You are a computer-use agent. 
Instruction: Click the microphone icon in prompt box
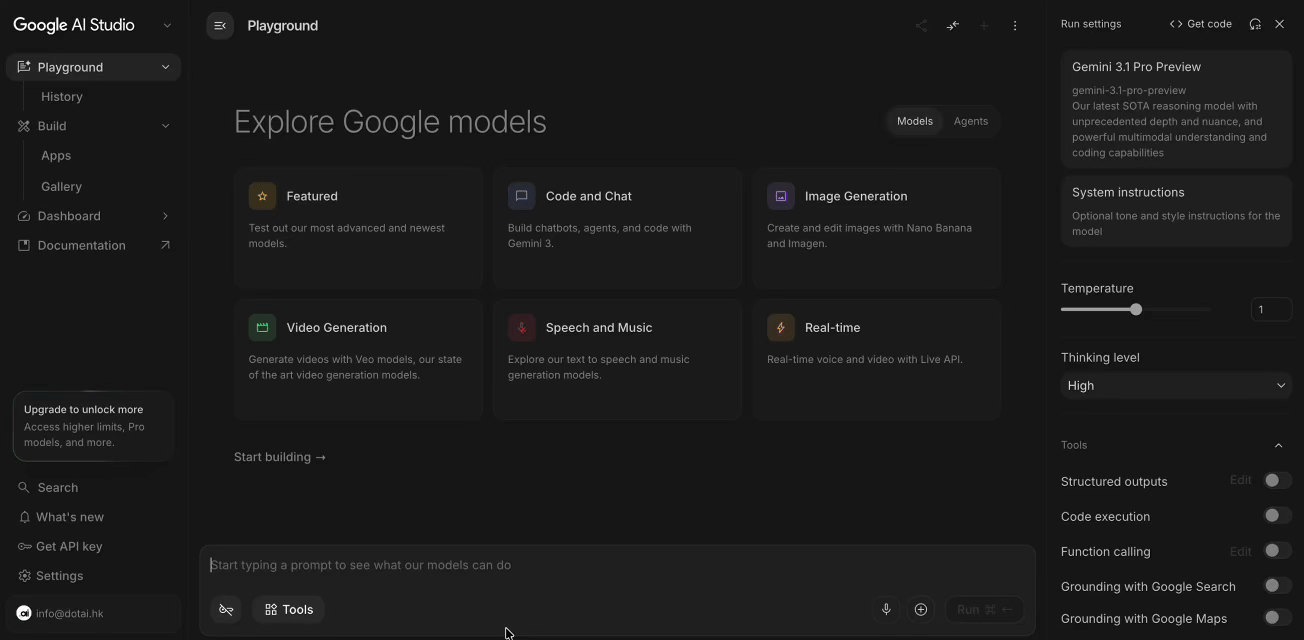tap(886, 609)
